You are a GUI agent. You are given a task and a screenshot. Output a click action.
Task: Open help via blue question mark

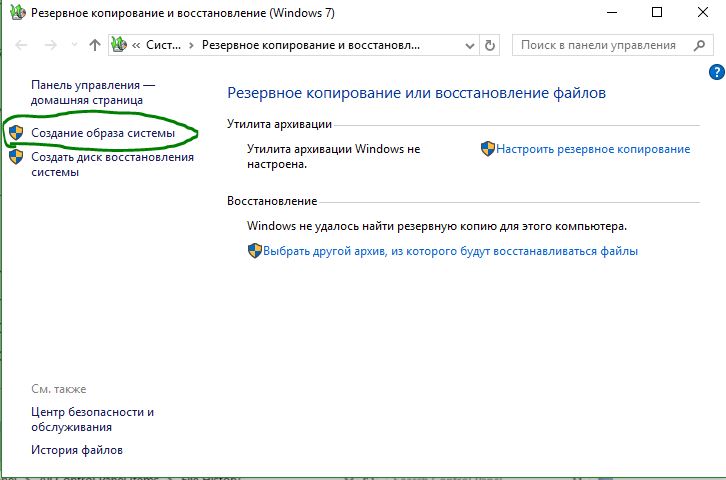717,72
